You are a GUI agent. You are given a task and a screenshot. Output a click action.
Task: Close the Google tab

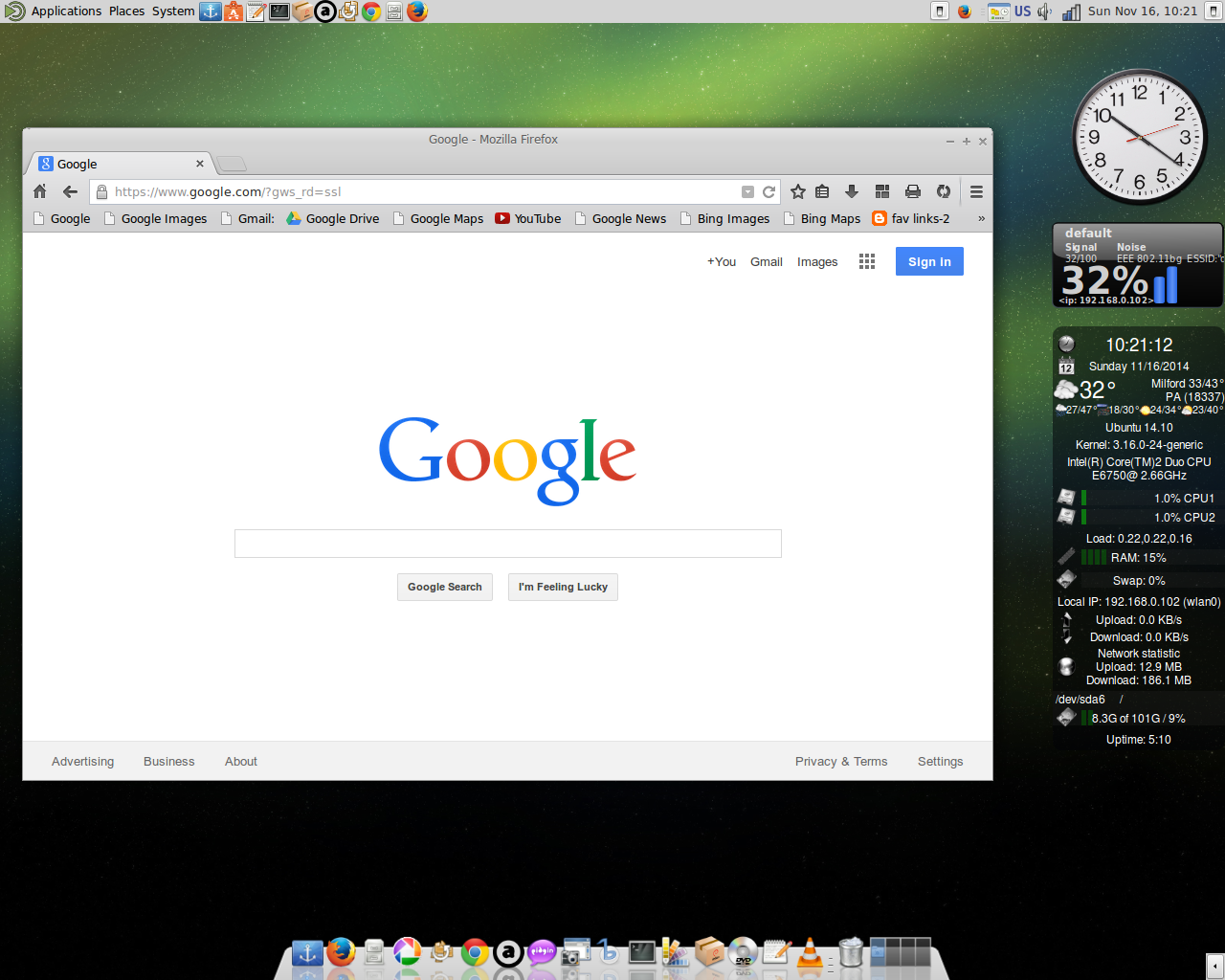200,164
